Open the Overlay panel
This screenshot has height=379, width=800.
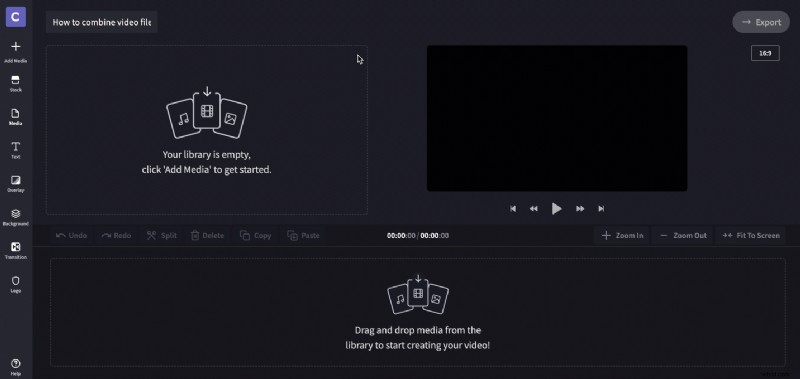[x=16, y=184]
